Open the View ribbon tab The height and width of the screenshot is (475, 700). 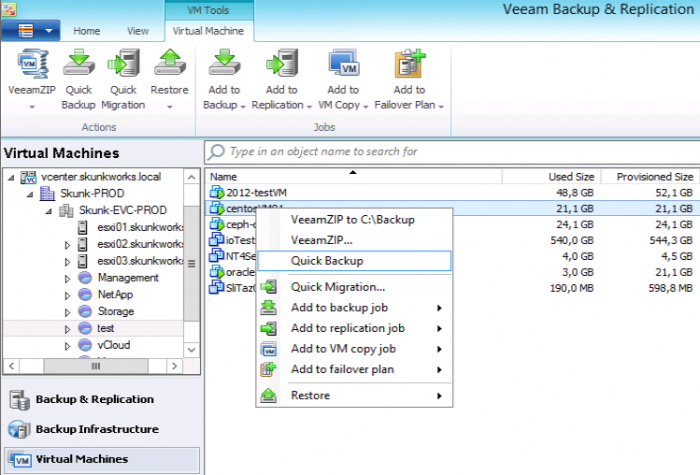(x=138, y=31)
